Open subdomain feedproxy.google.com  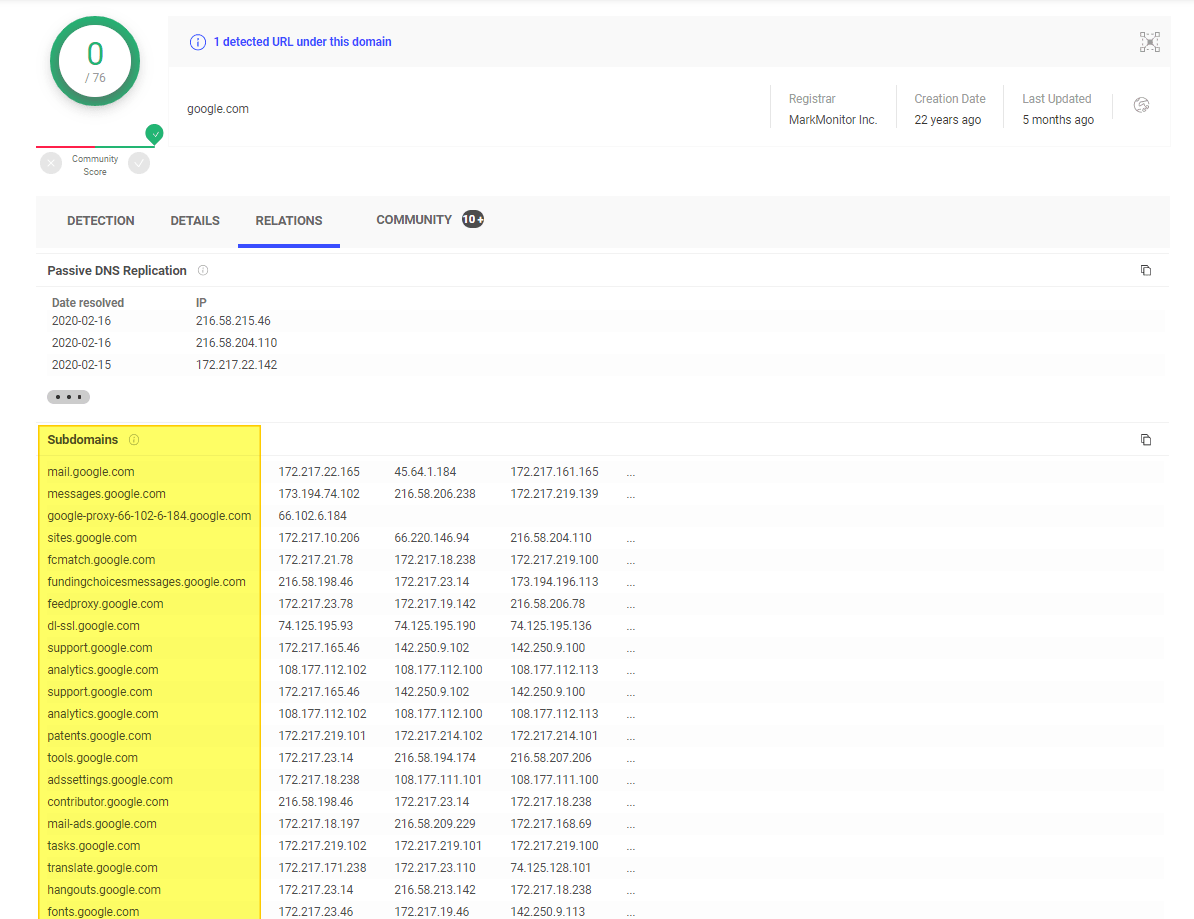click(x=105, y=604)
